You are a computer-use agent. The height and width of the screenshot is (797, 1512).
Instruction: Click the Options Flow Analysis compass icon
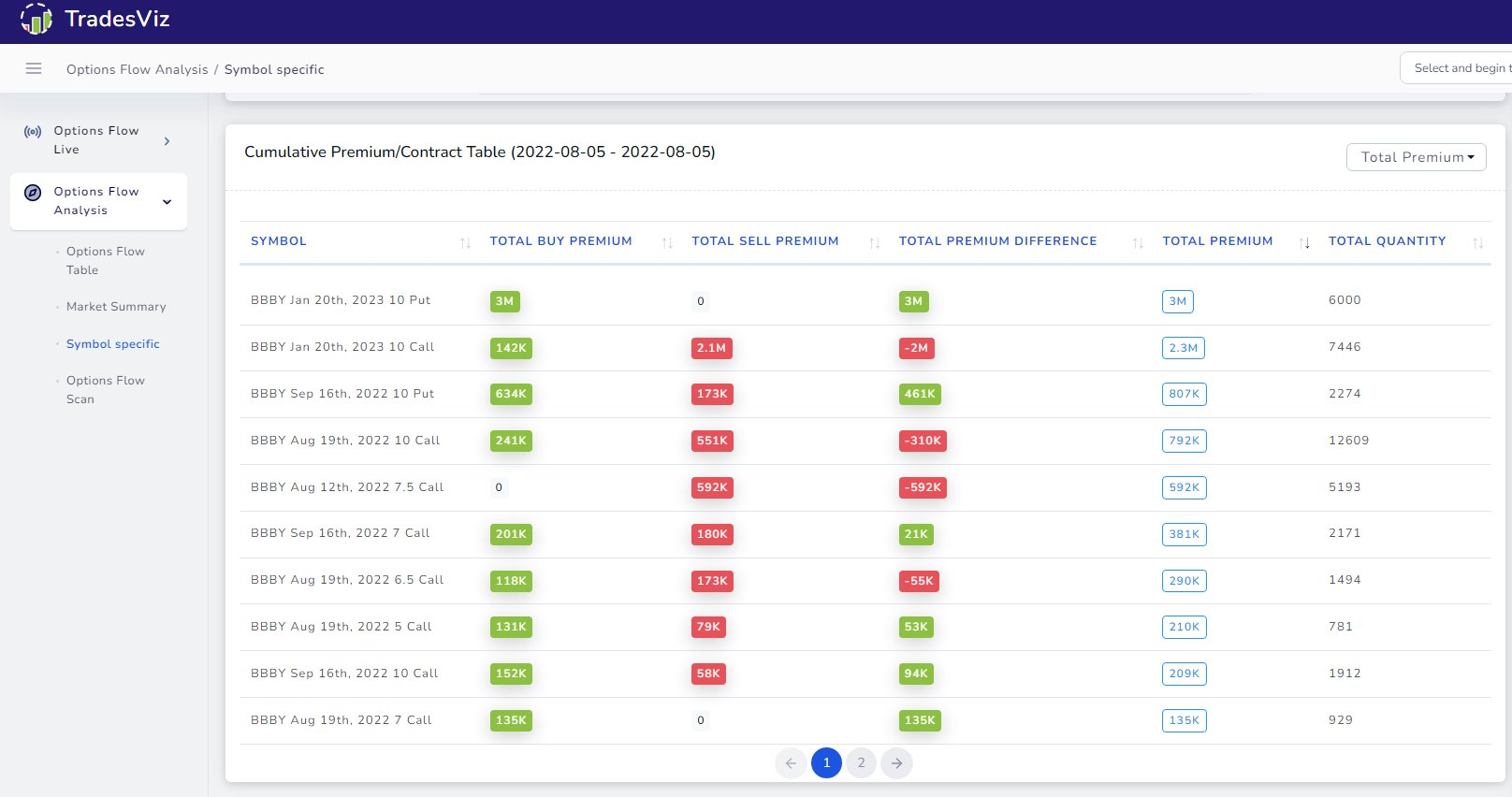click(x=33, y=193)
